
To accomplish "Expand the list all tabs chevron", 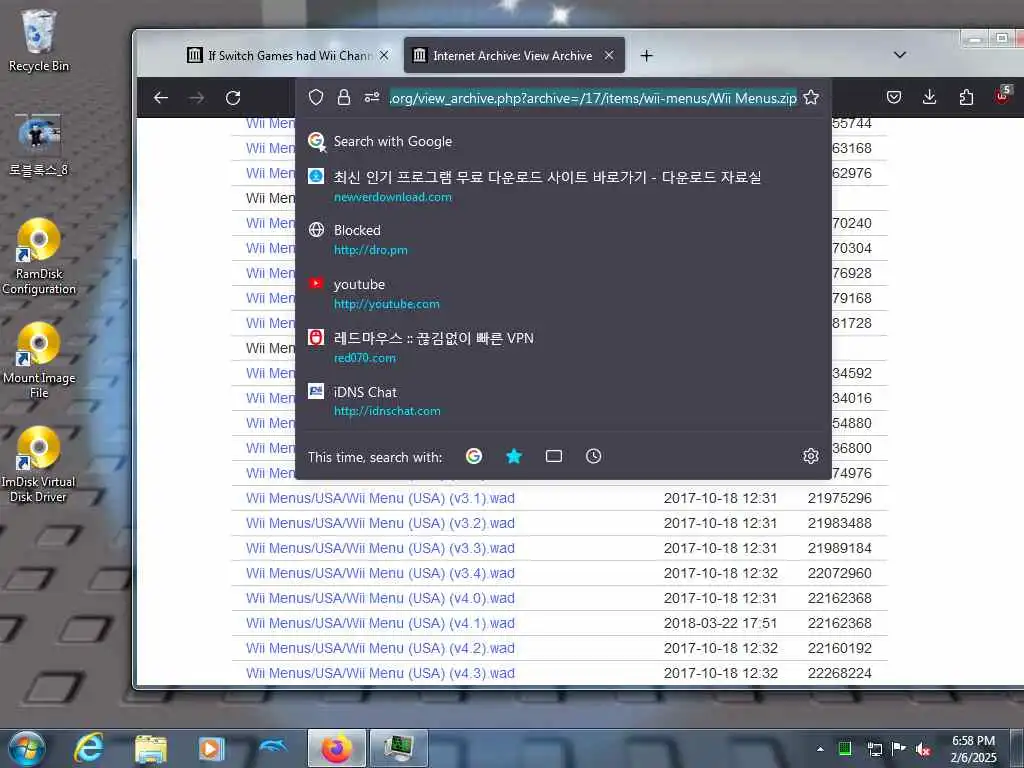I will click(900, 55).
